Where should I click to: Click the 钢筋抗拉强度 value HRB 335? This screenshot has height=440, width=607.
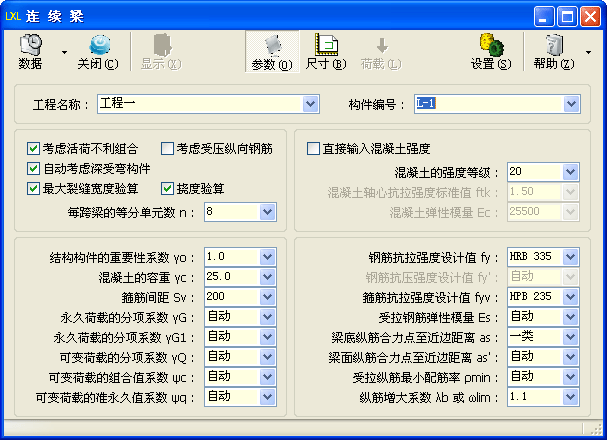point(530,257)
